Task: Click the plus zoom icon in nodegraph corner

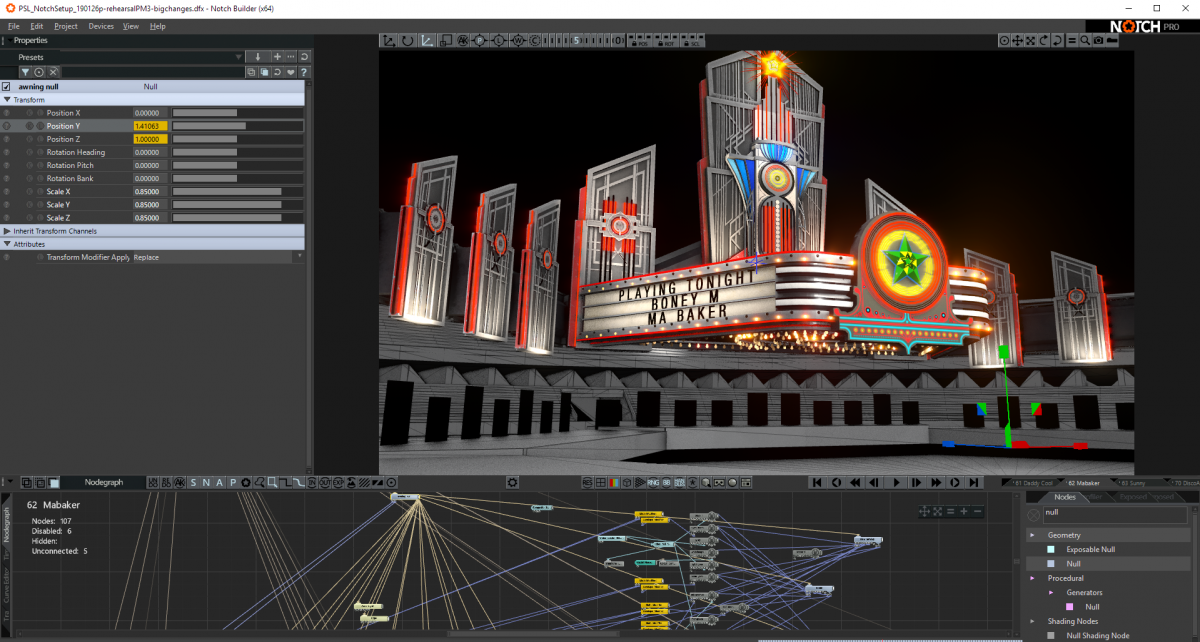Action: tap(964, 511)
